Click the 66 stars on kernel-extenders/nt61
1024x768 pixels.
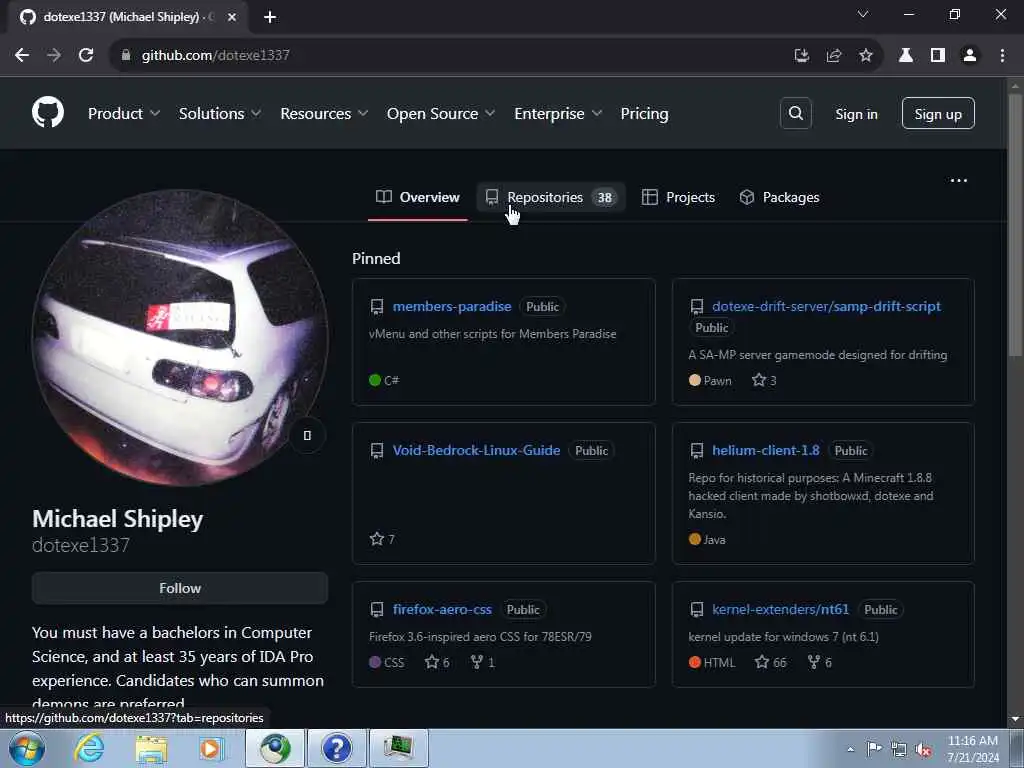pos(770,662)
